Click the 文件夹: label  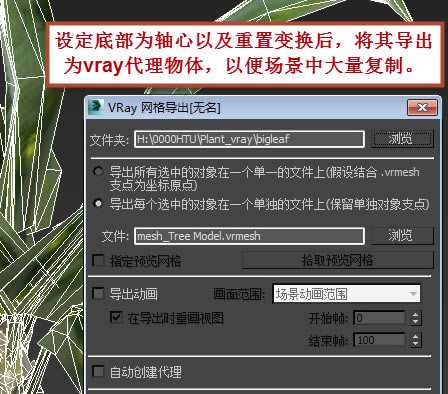[109, 140]
